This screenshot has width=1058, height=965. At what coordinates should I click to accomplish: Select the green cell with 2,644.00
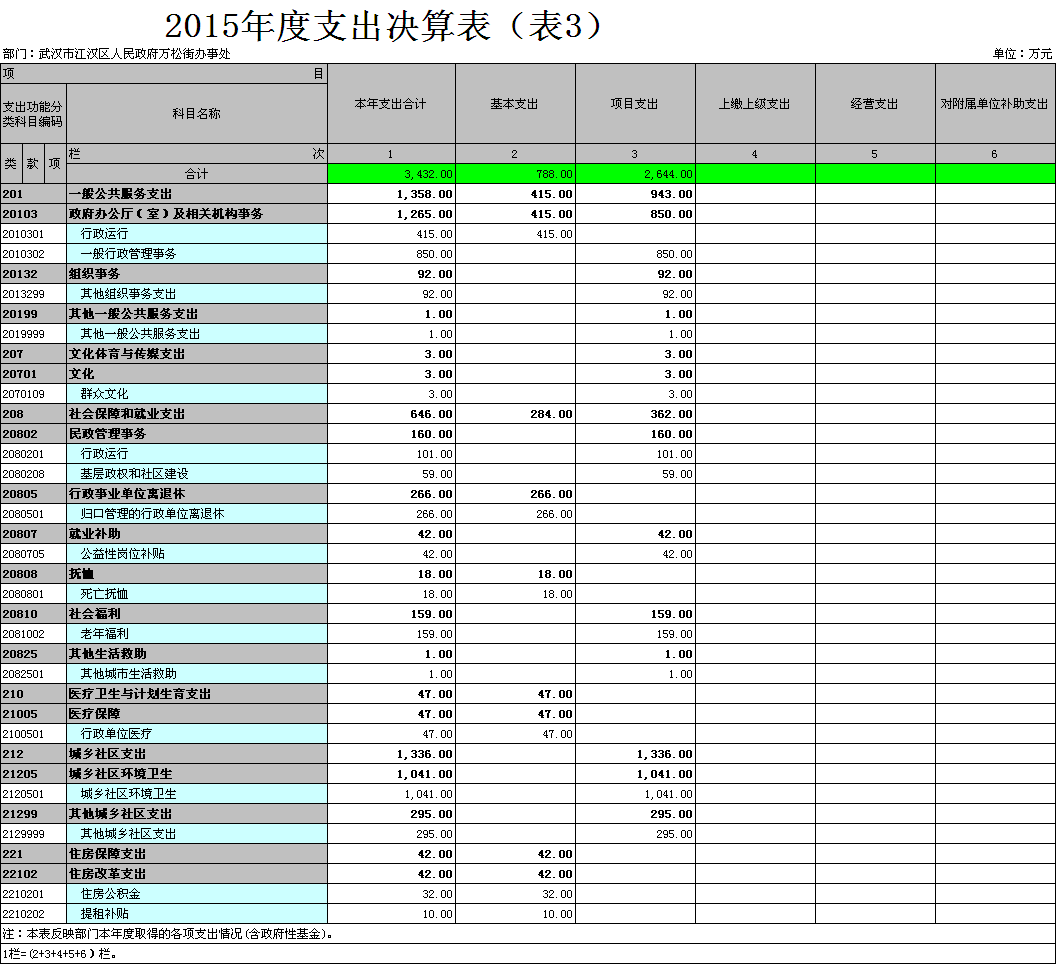tap(635, 174)
